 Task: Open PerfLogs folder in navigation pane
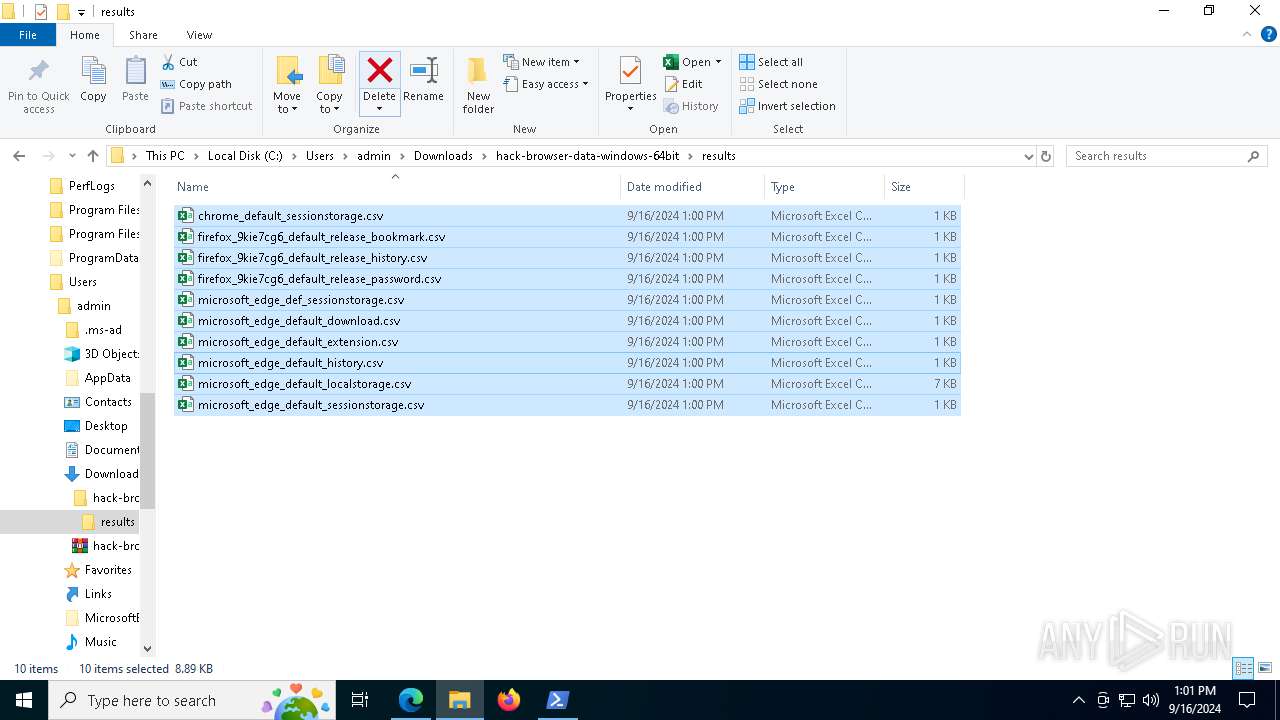tap(91, 186)
